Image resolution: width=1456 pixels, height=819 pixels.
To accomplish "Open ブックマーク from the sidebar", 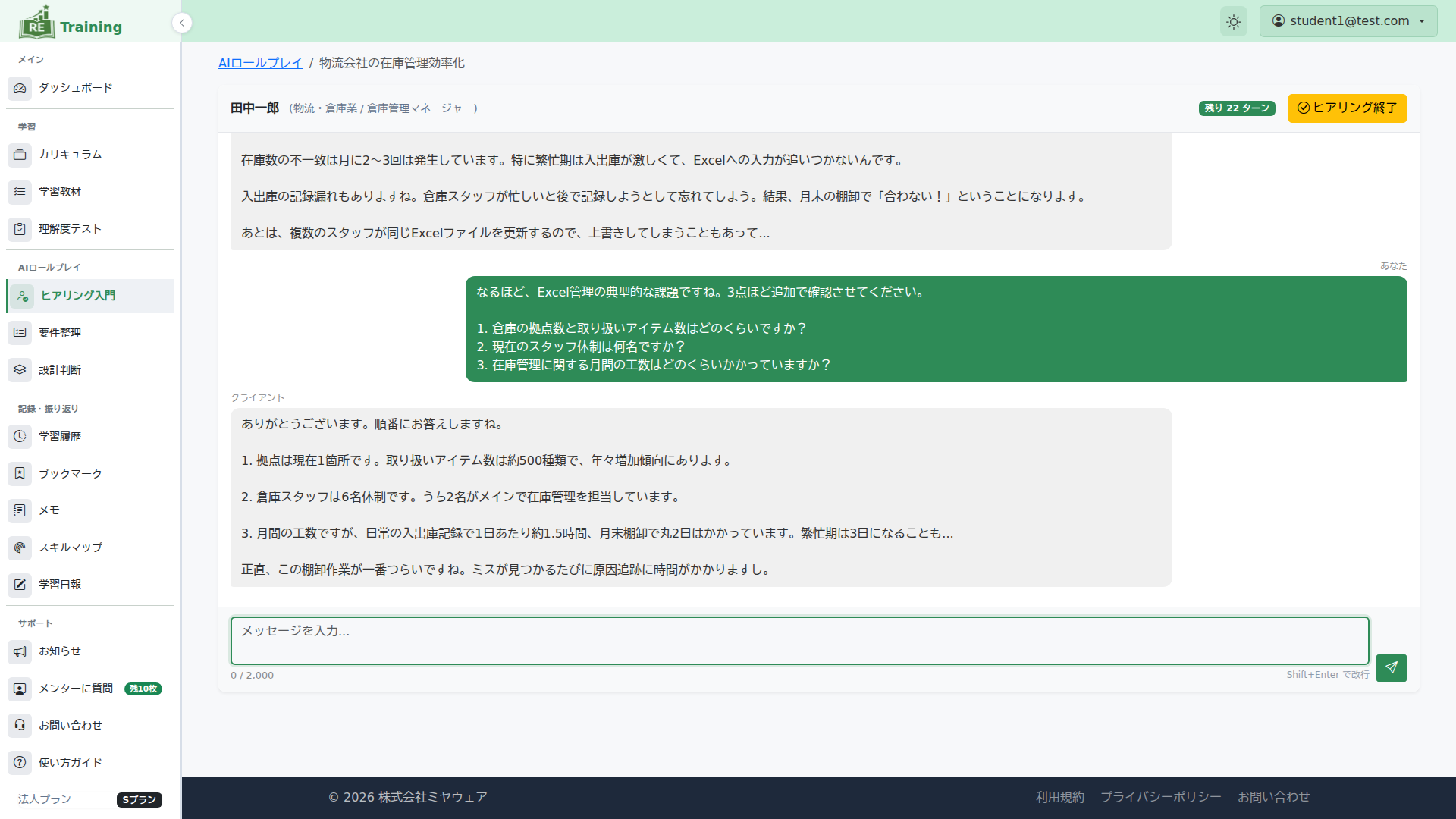I will (x=70, y=474).
